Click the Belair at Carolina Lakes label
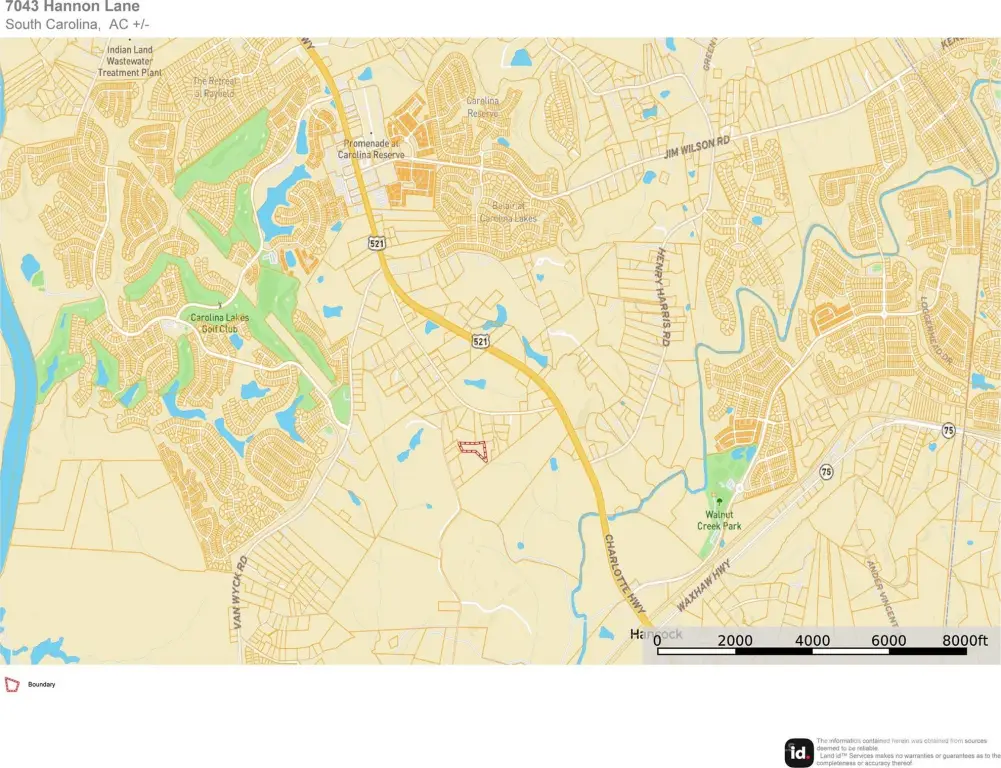 pyautogui.click(x=507, y=212)
